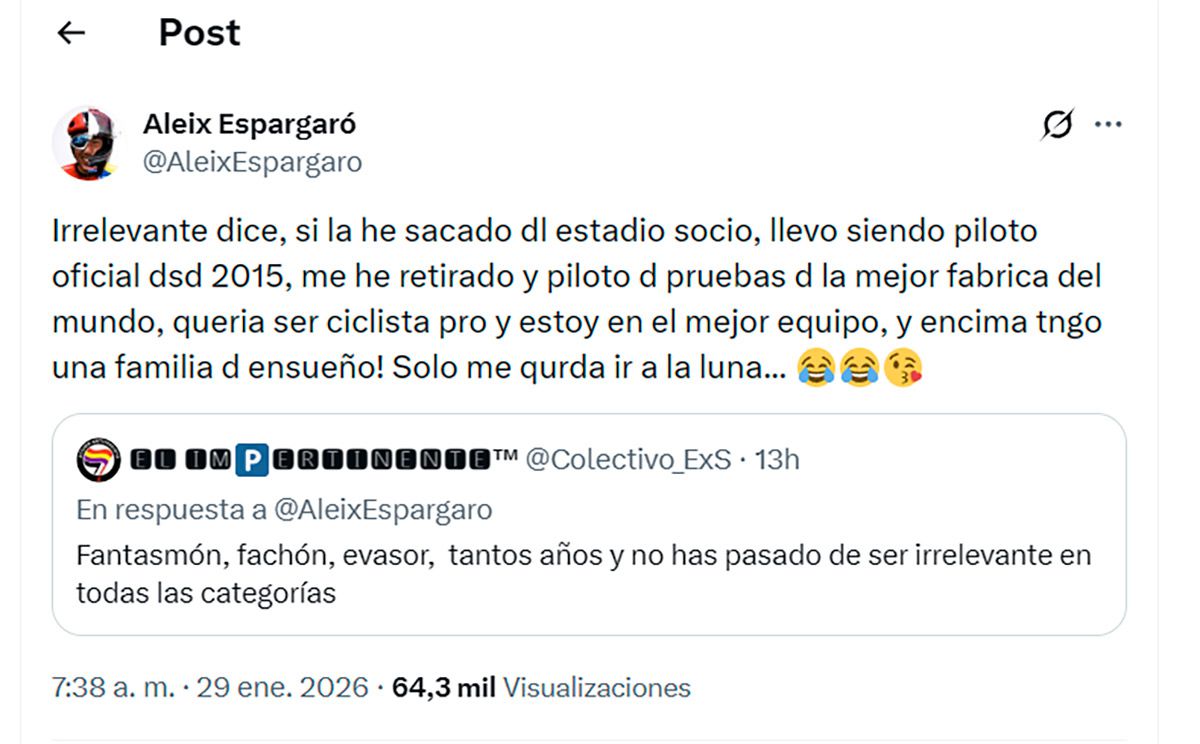Click the 7:38 a. m. post time
Image resolution: width=1200 pixels, height=744 pixels.
[x=111, y=688]
